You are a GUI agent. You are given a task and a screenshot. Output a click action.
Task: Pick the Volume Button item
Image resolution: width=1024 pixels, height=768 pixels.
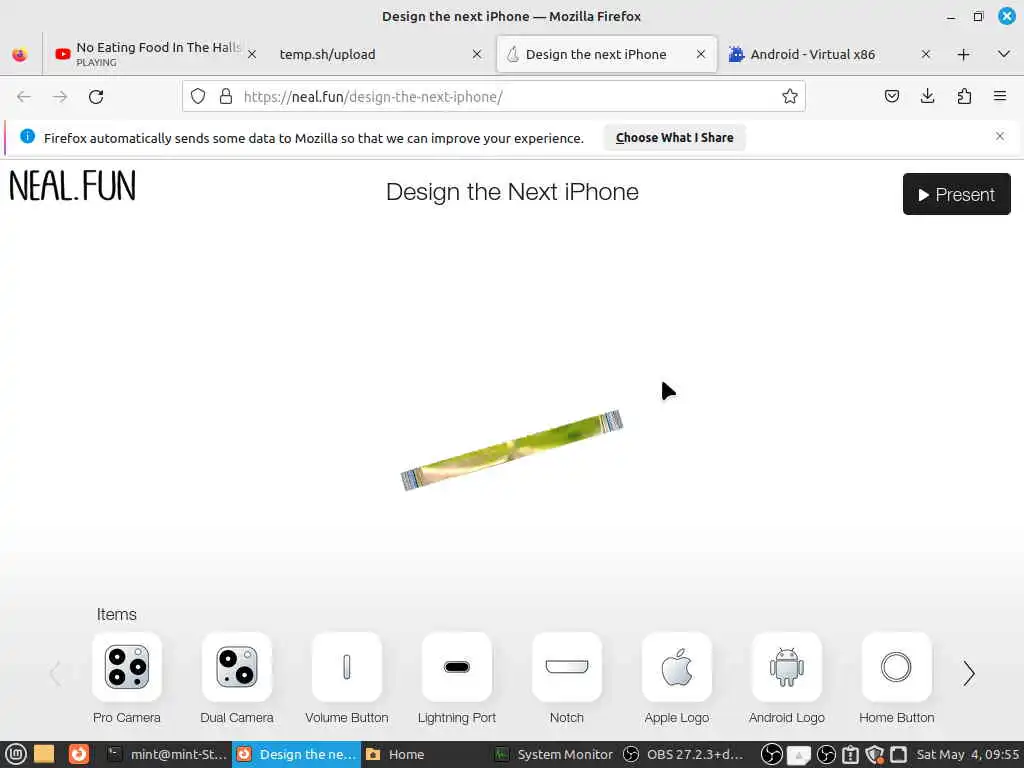[347, 667]
